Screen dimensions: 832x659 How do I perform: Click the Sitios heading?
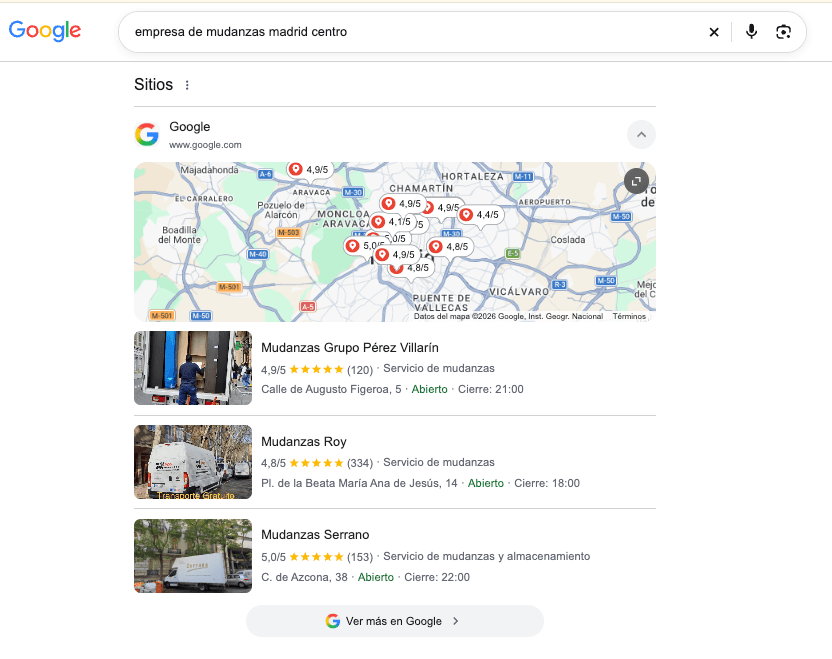coord(153,85)
